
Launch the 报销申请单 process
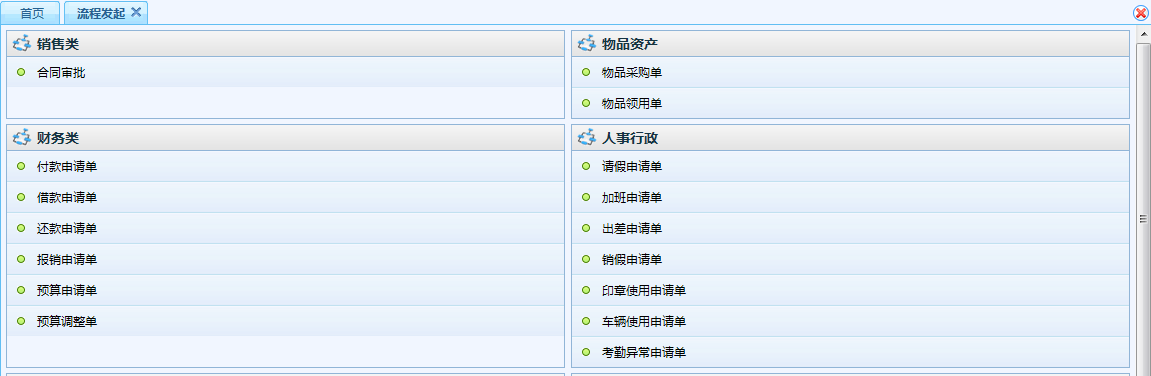67,259
